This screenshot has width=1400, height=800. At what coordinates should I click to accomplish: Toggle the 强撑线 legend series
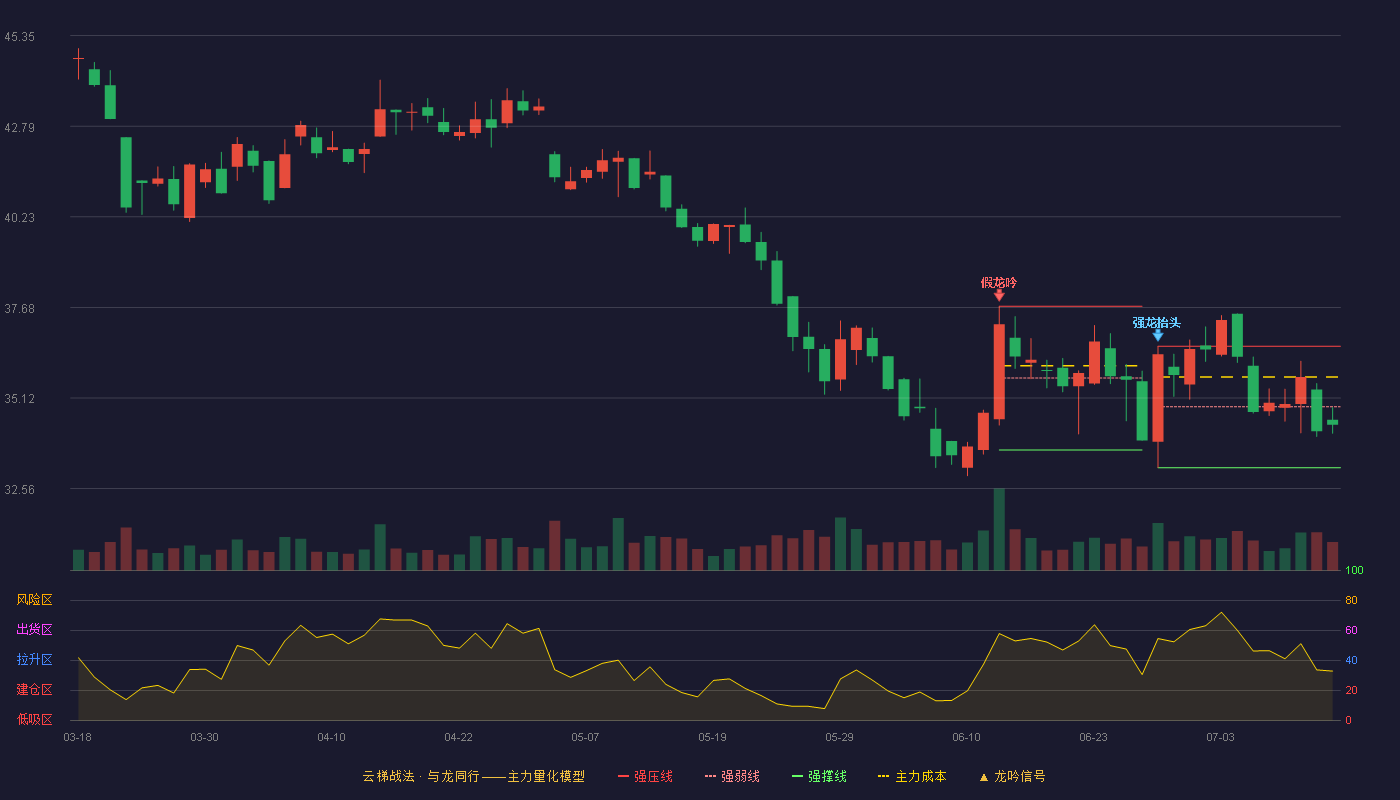pos(819,776)
